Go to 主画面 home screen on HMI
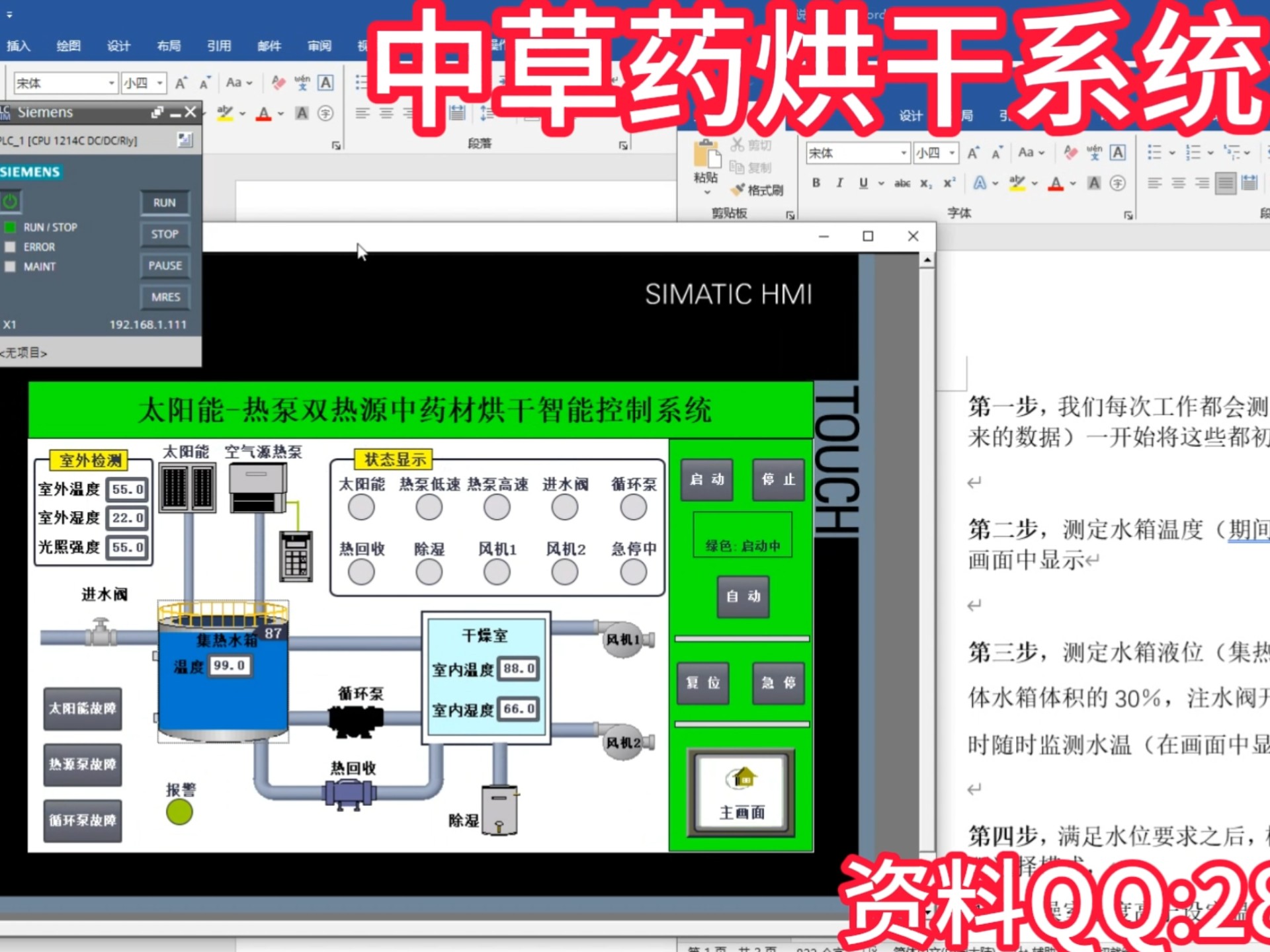1270x952 pixels. click(x=741, y=793)
